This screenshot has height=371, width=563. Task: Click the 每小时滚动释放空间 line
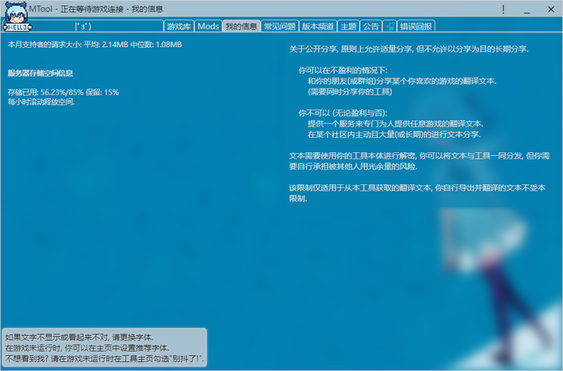tap(41, 102)
